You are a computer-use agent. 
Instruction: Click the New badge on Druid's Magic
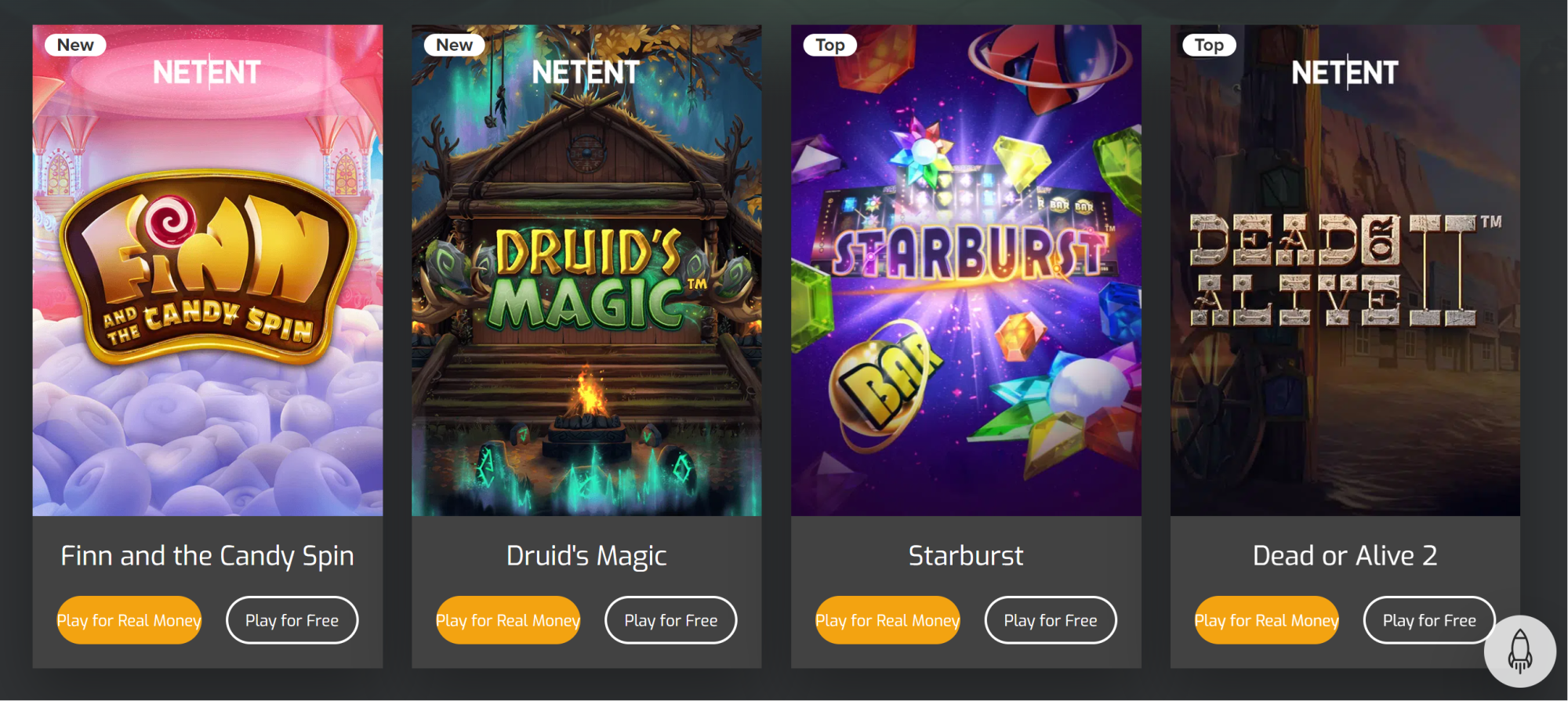[455, 45]
